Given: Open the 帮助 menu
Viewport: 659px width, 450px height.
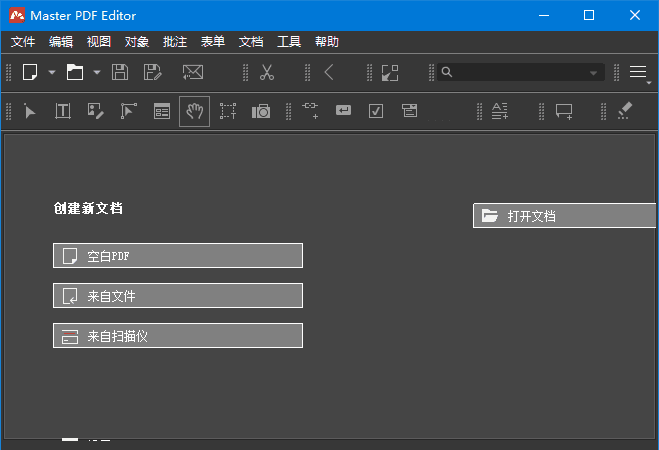Looking at the screenshot, I should click(327, 42).
